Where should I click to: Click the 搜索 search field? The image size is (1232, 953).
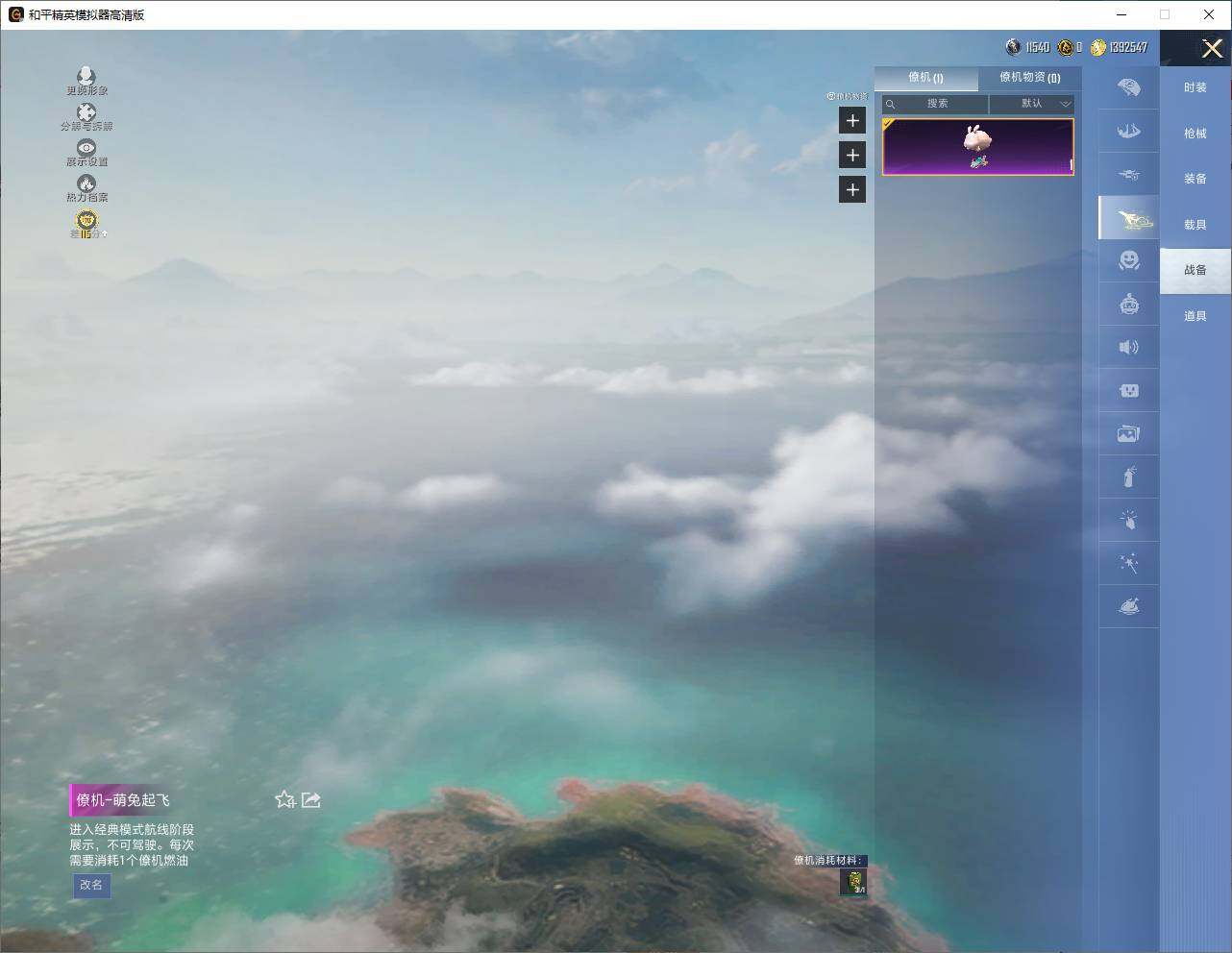point(935,104)
